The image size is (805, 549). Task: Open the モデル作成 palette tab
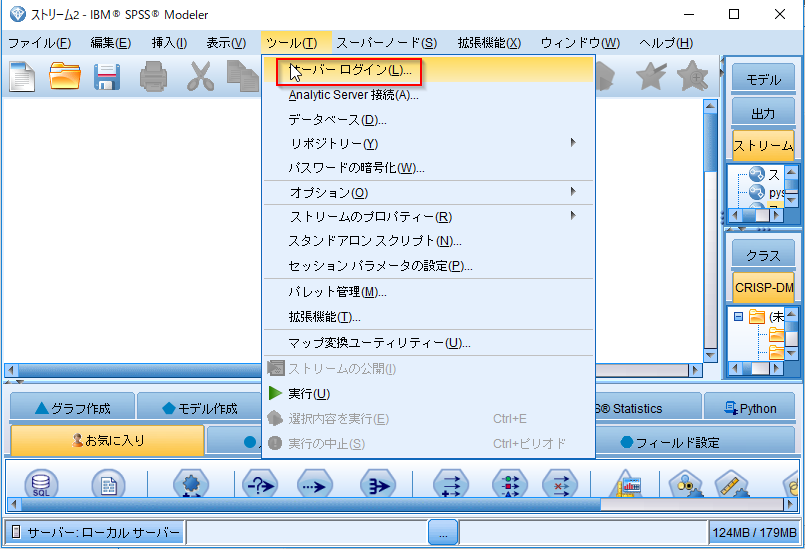tap(199, 408)
